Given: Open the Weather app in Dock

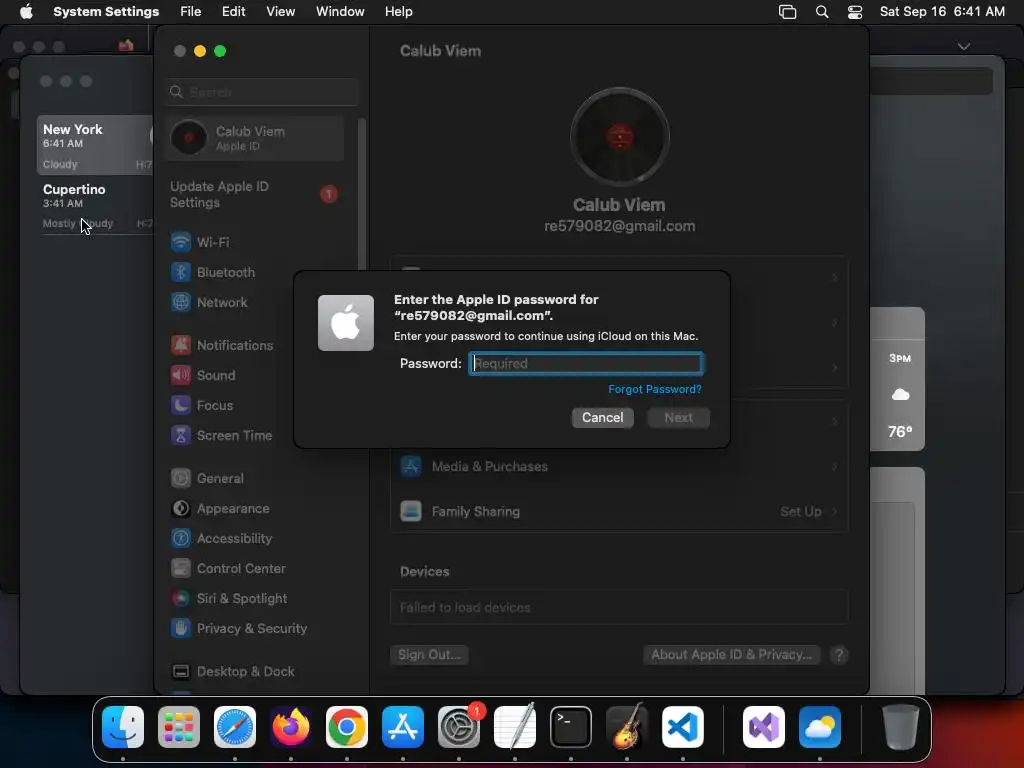Looking at the screenshot, I should [820, 727].
